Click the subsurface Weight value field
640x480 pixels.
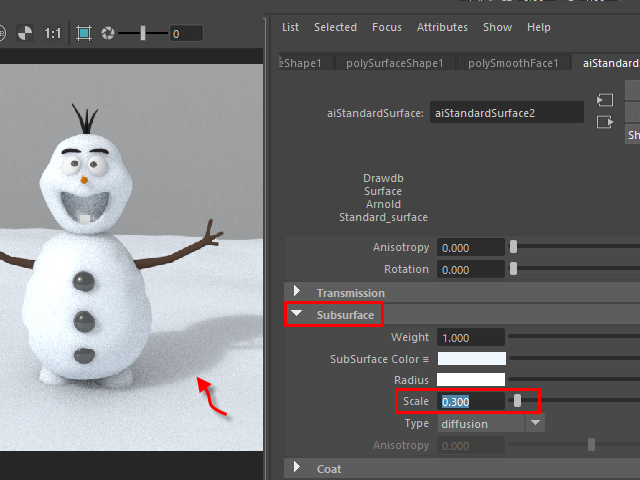coord(470,338)
